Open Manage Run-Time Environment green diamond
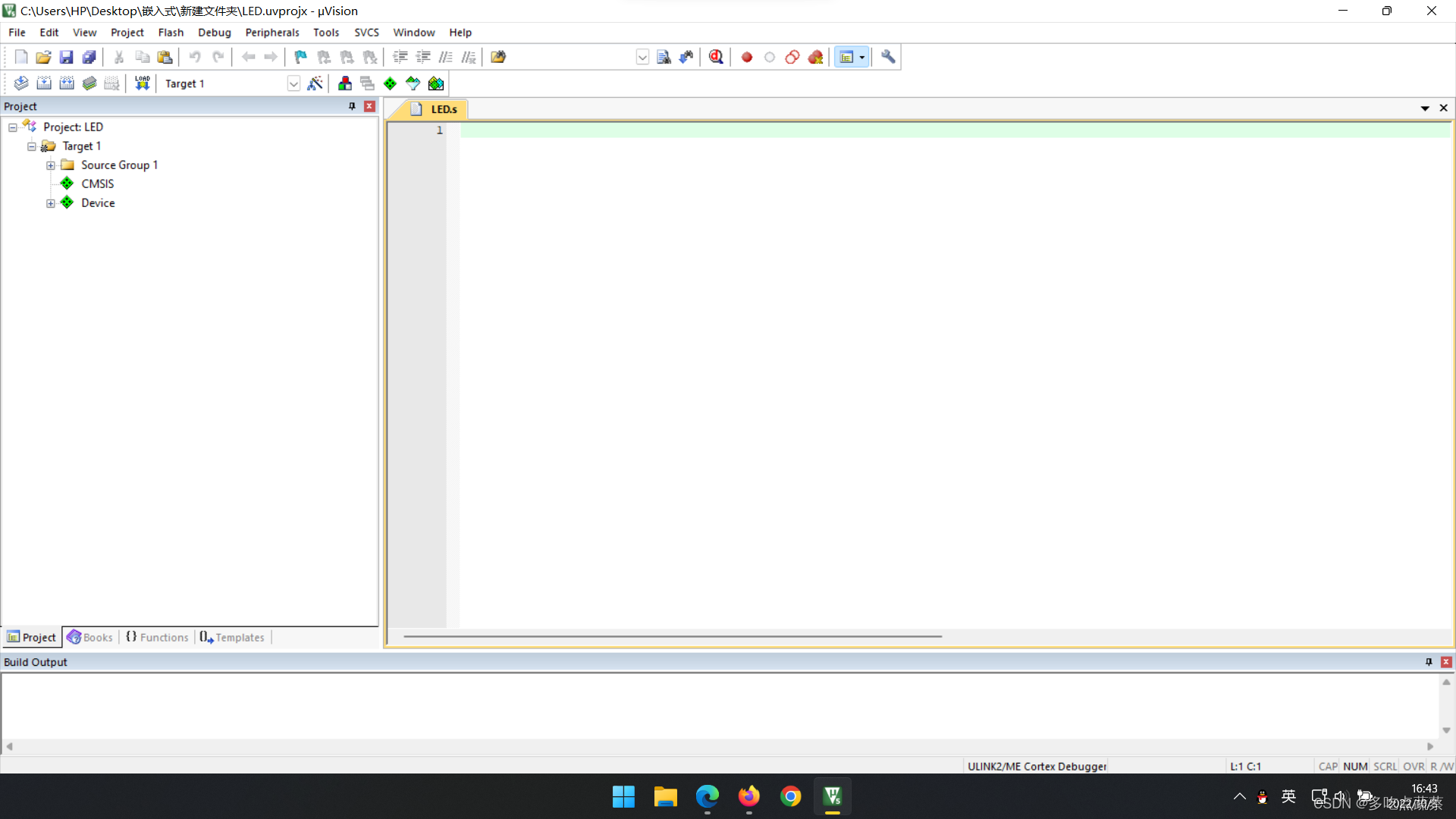Screen dimensions: 1456x819 [390, 83]
